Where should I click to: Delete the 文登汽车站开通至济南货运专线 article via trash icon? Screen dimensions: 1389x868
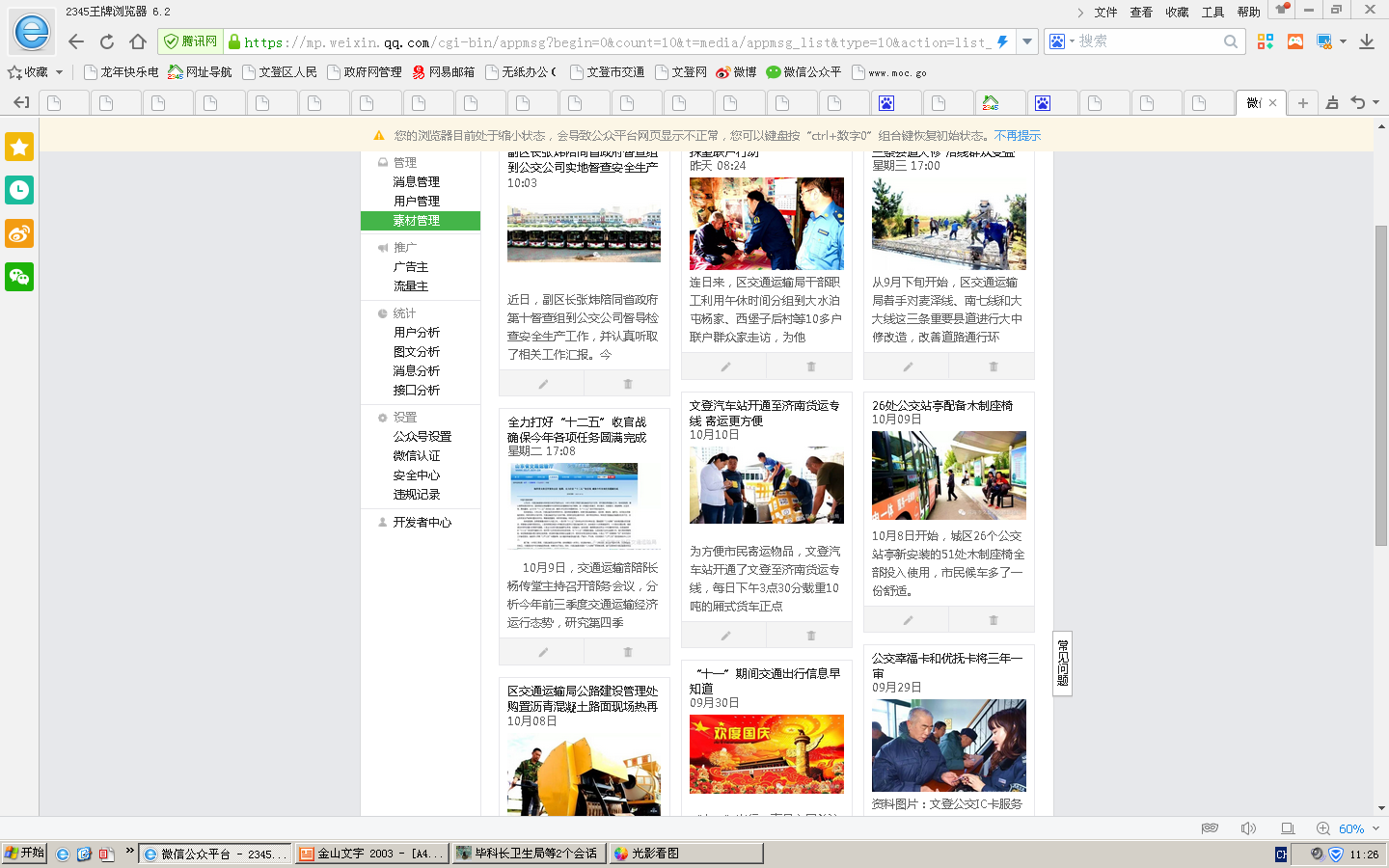click(x=810, y=636)
